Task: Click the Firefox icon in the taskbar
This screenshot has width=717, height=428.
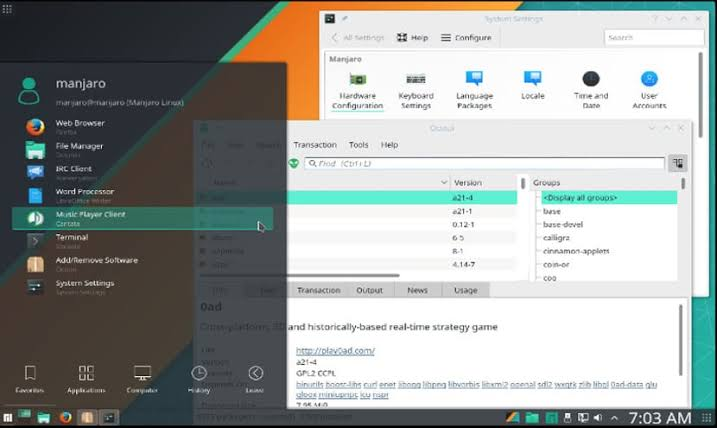Action: pos(65,417)
